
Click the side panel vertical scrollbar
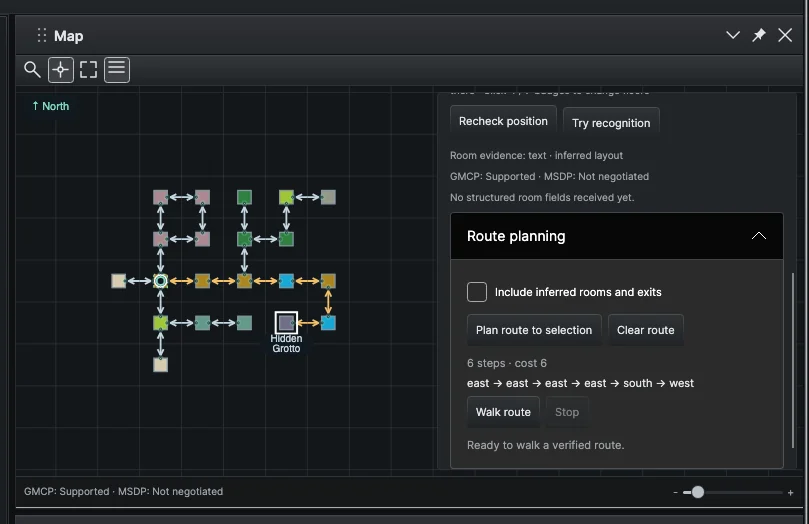793,360
